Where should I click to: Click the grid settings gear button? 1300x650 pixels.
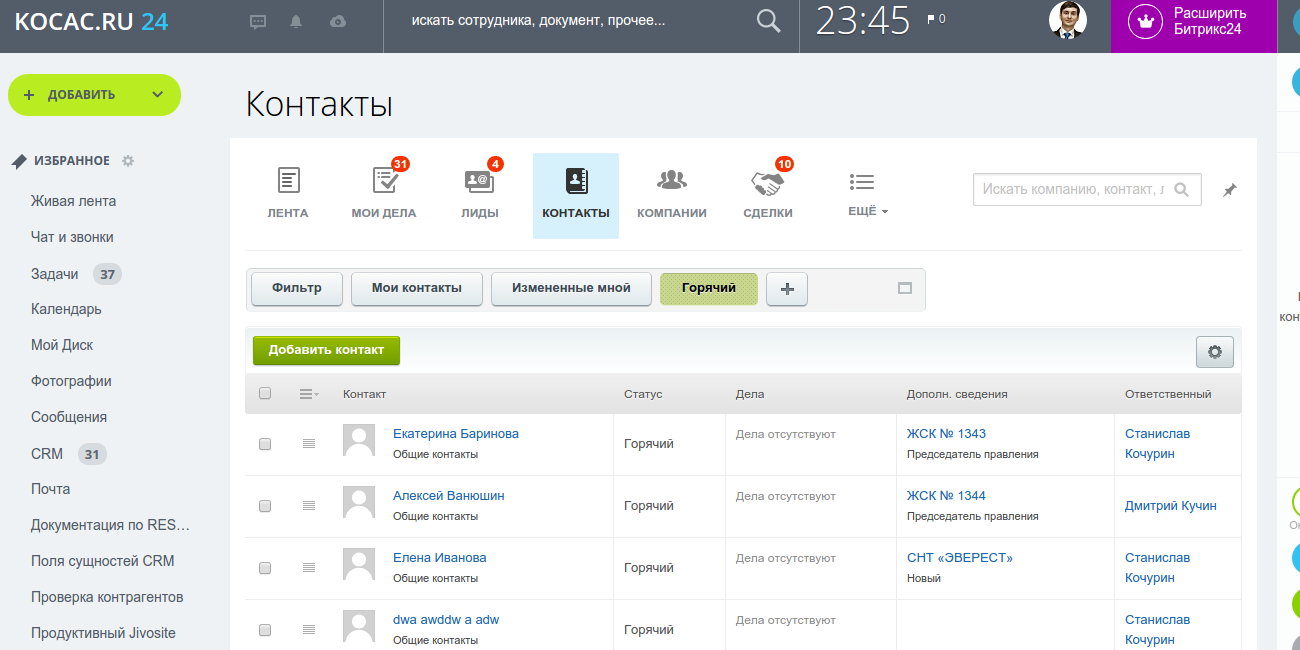(1215, 352)
